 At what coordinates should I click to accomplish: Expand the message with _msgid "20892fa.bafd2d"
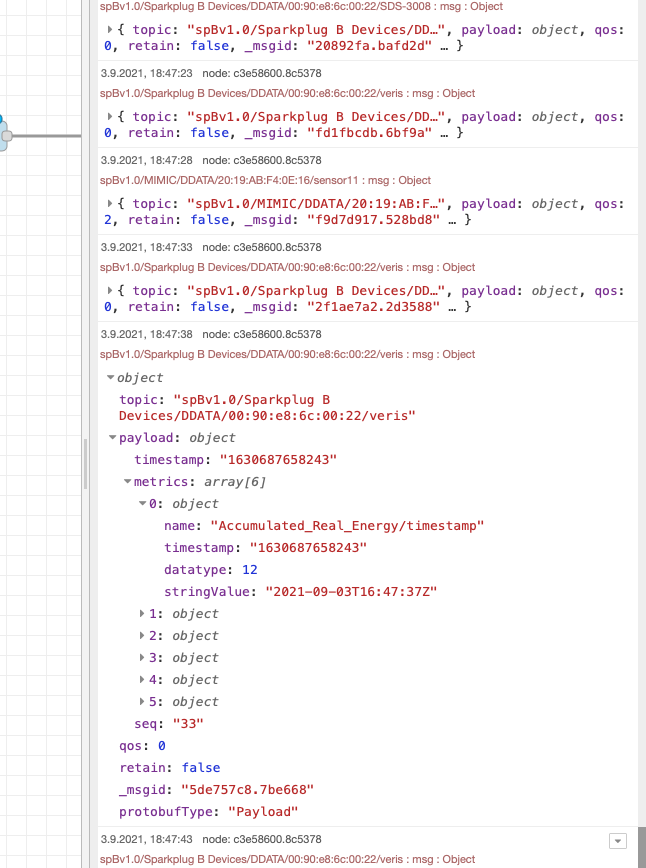coord(110,30)
